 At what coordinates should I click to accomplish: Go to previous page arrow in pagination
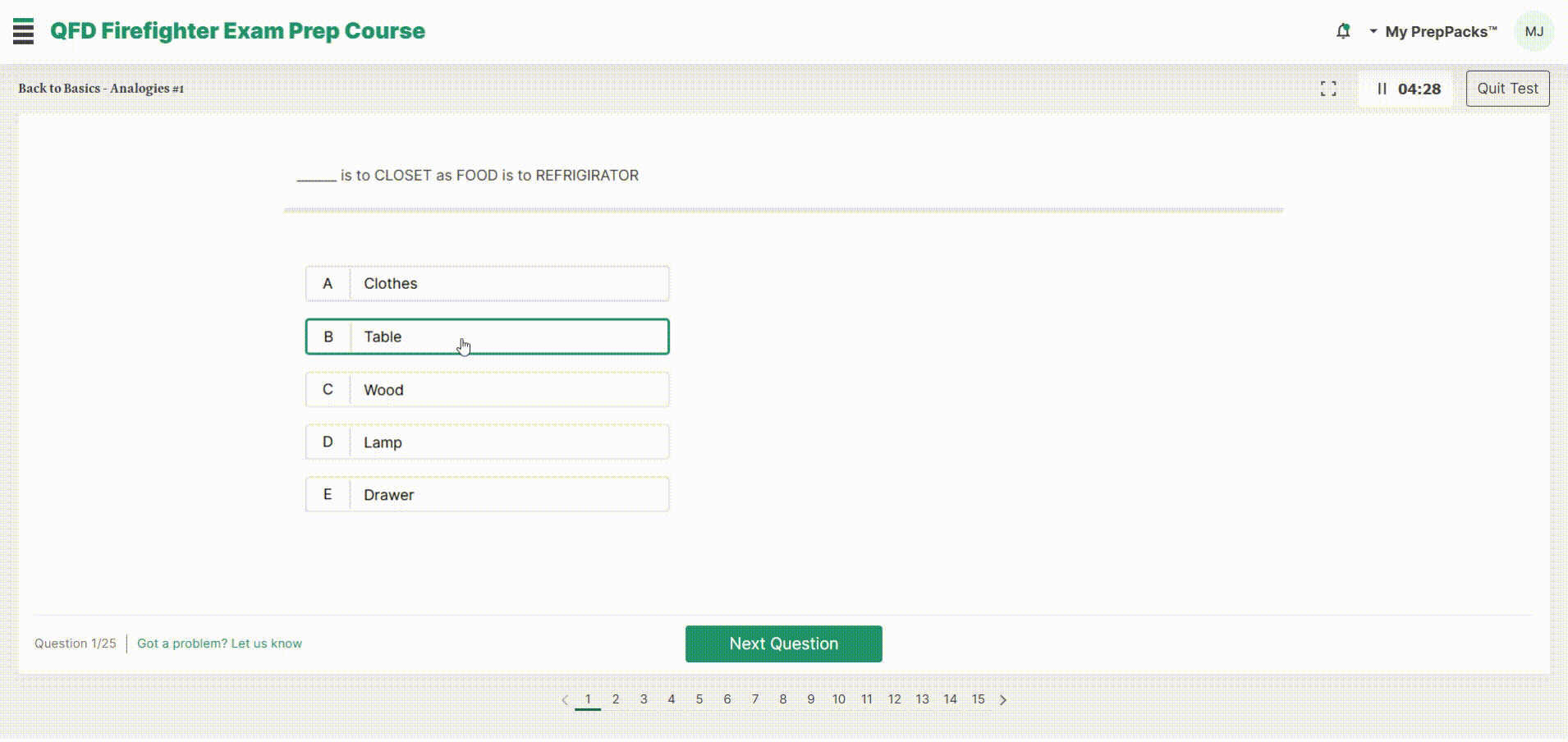(x=564, y=700)
